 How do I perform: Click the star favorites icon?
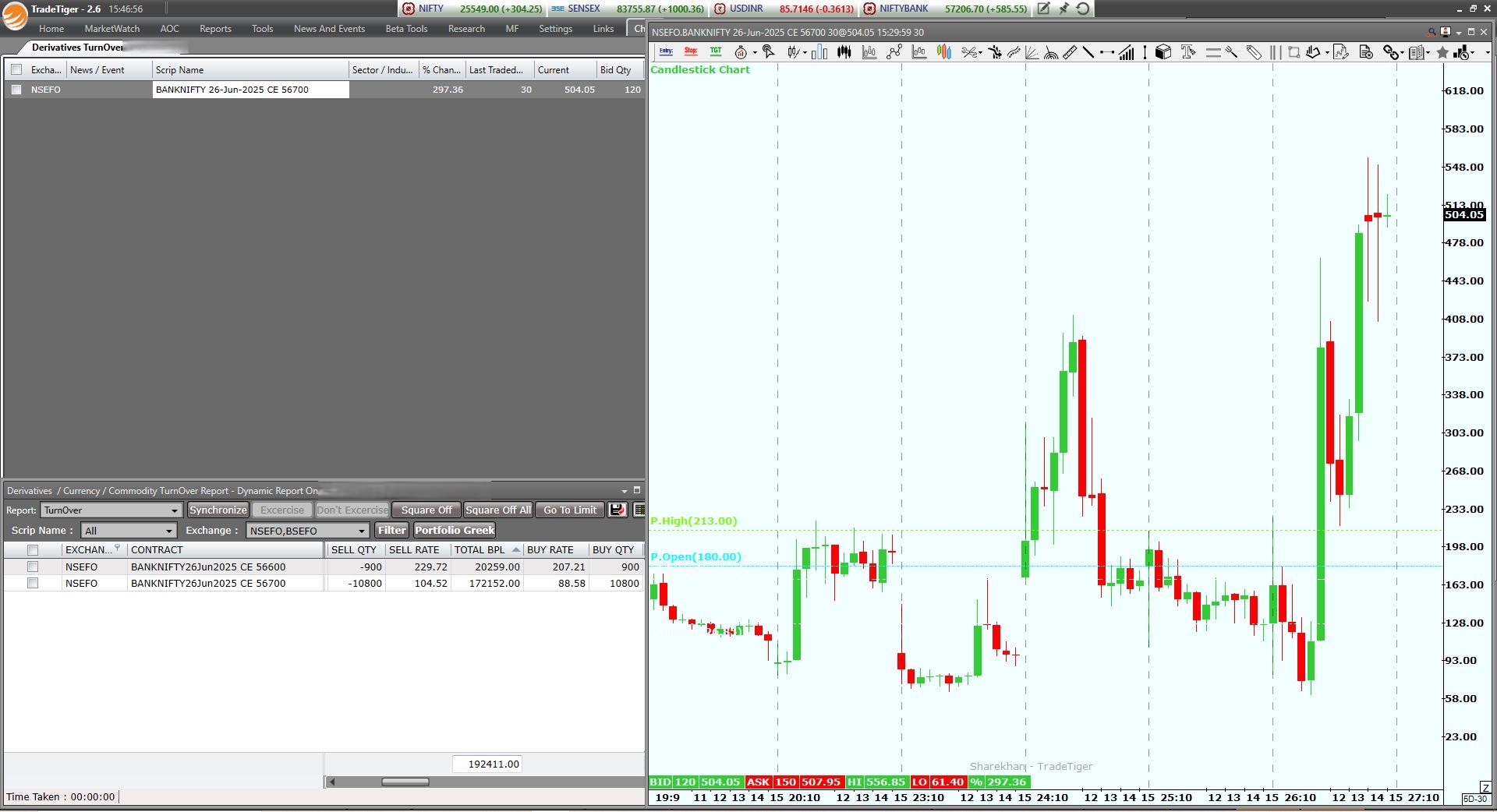pyautogui.click(x=1442, y=52)
